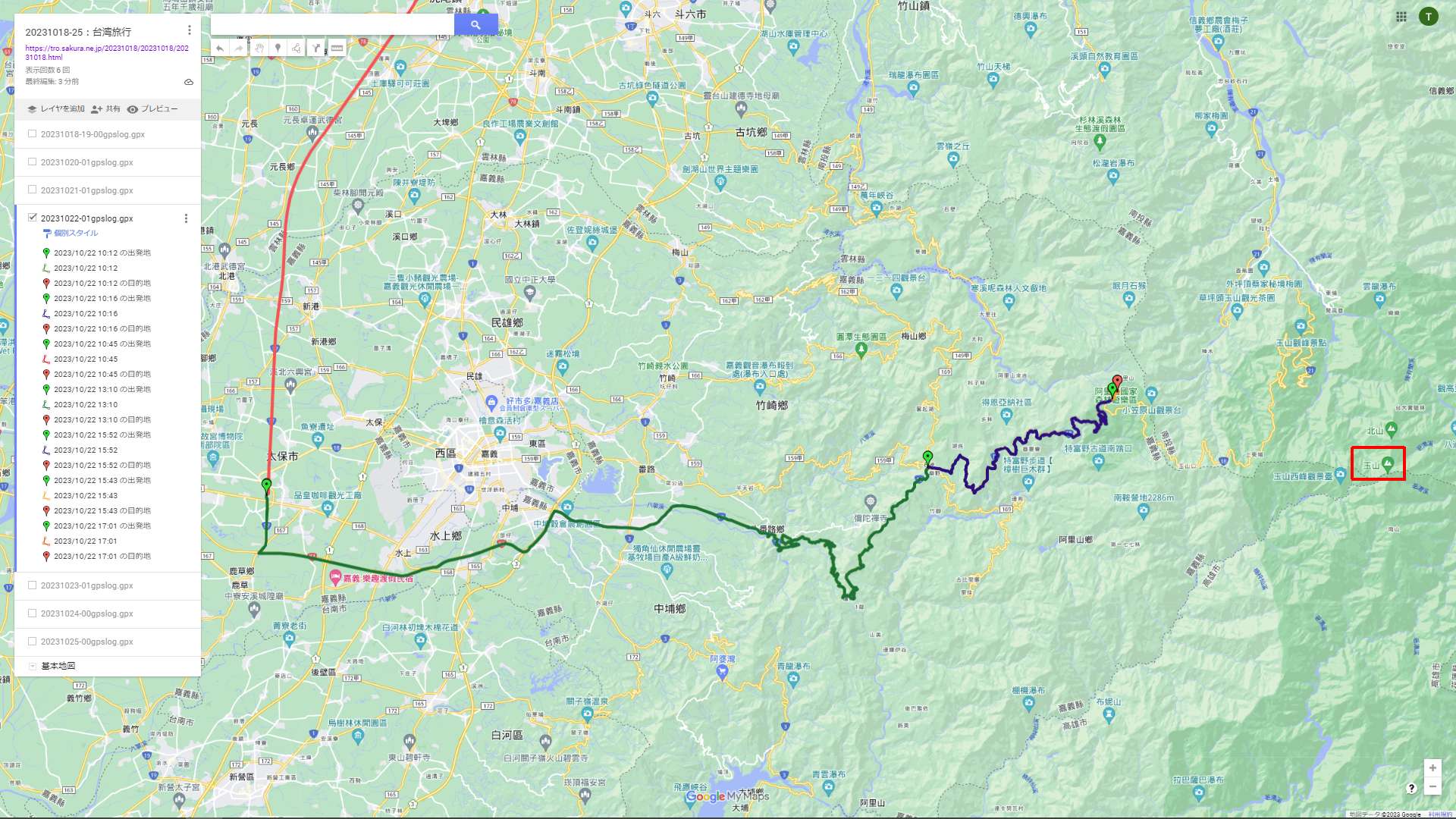
Task: Select the draw line tool
Action: [297, 48]
